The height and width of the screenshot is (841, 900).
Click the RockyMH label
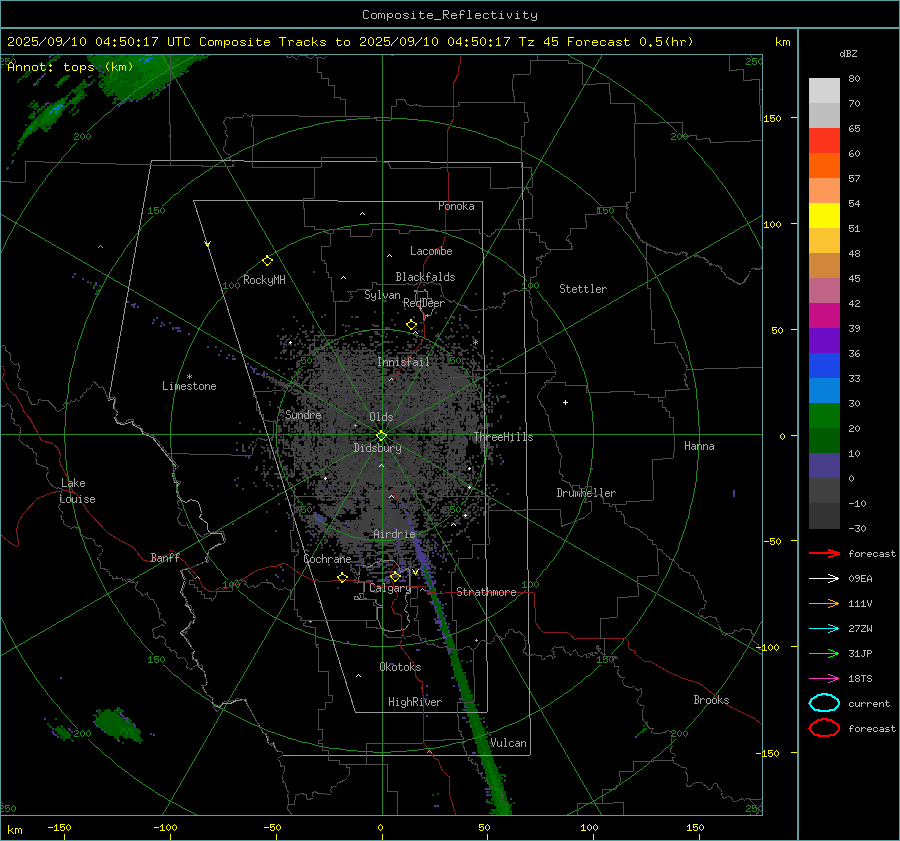pos(264,280)
